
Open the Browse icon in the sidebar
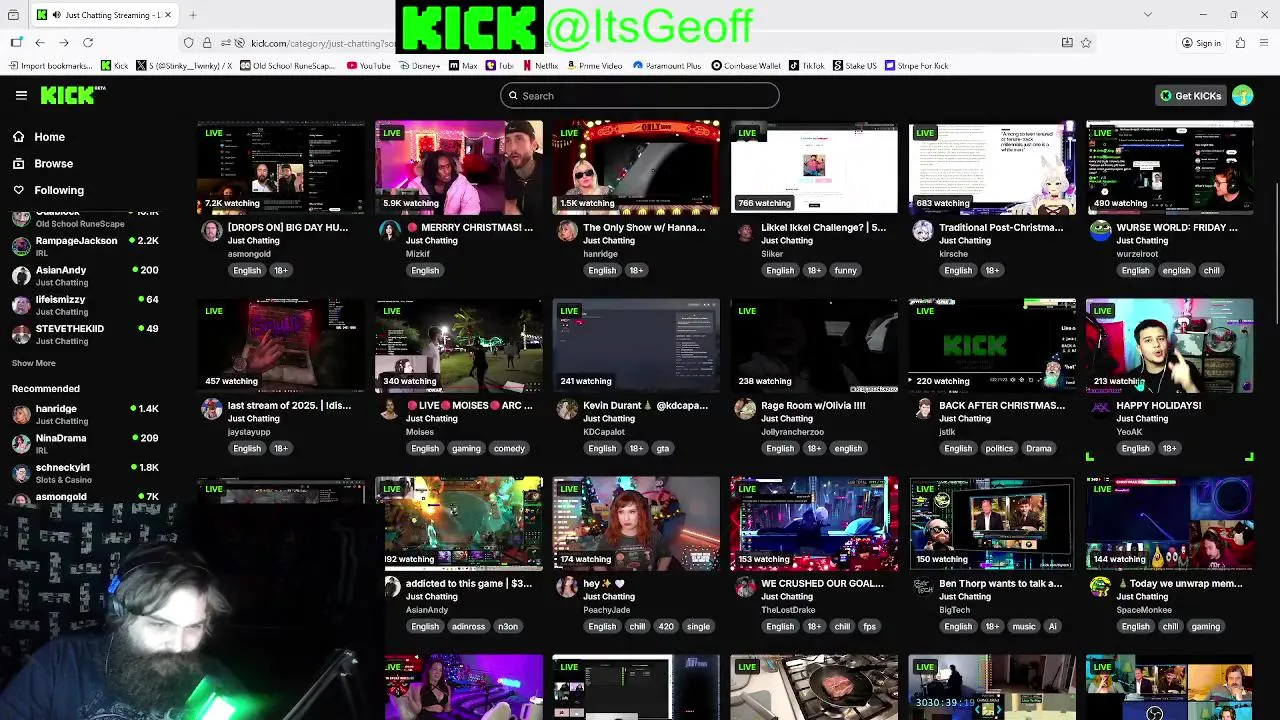(x=18, y=163)
